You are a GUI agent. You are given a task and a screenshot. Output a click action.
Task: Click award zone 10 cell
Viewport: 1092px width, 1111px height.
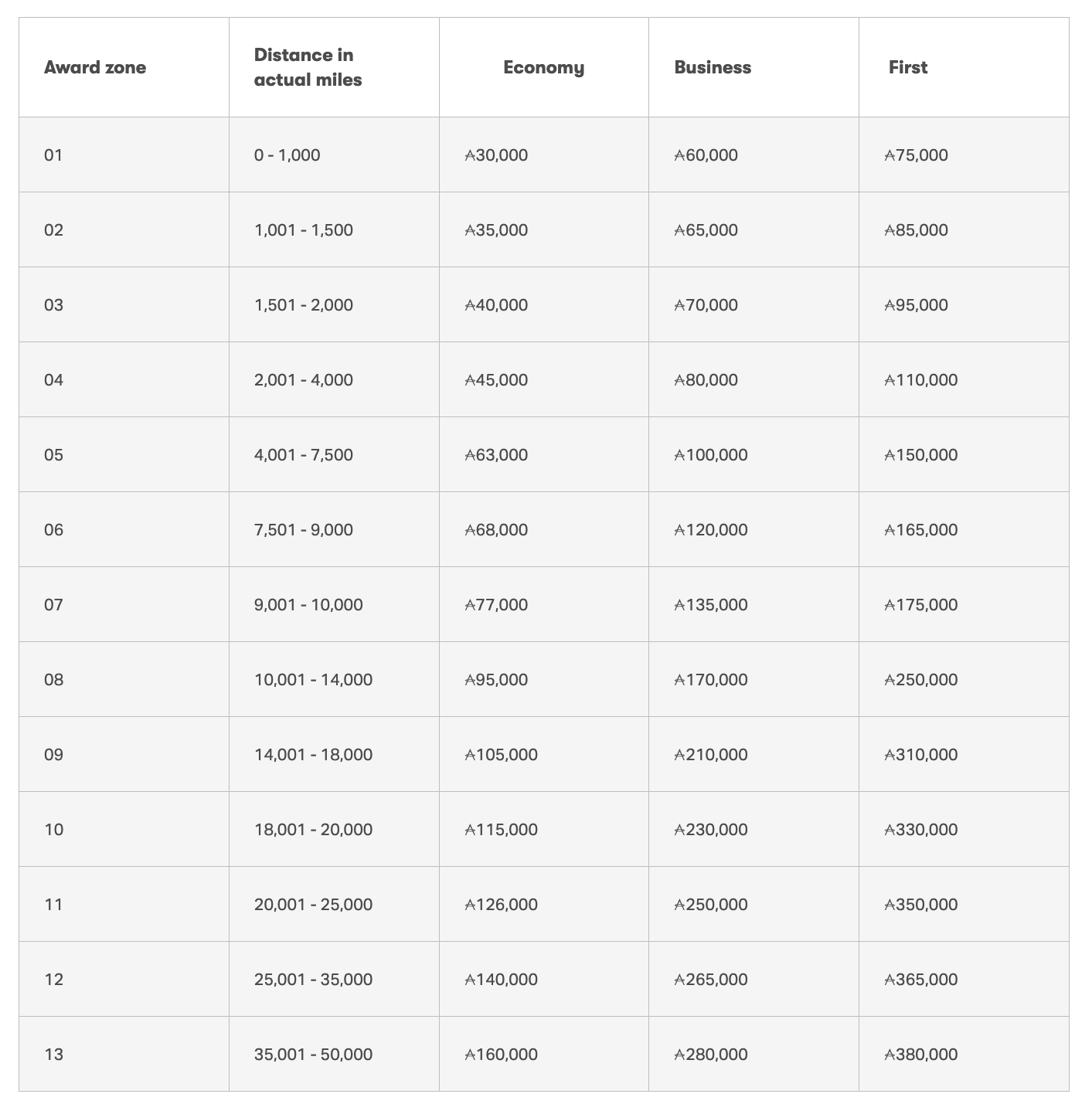(x=54, y=830)
